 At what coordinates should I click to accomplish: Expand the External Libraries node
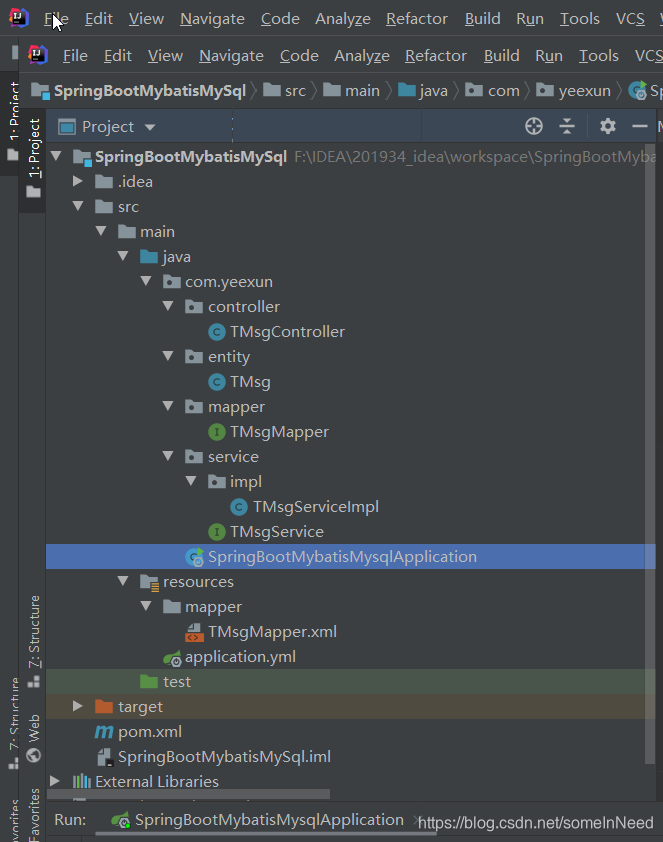[55, 781]
